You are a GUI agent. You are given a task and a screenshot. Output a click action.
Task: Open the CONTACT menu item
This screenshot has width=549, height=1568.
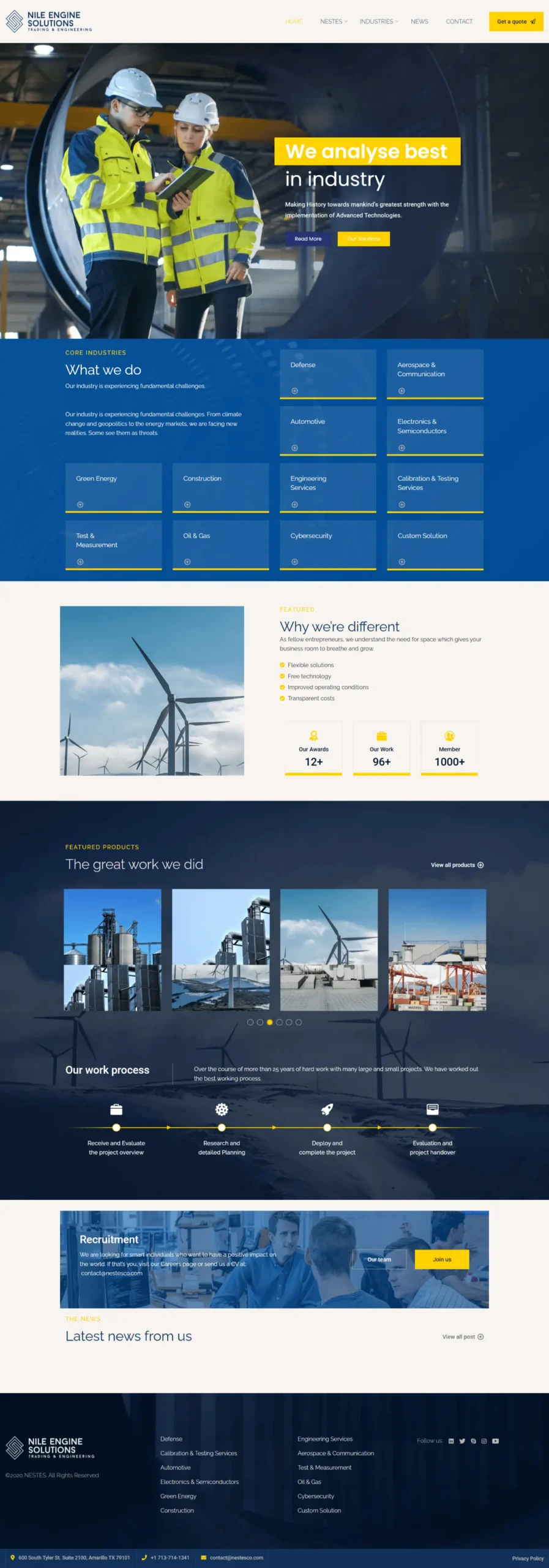click(x=459, y=21)
